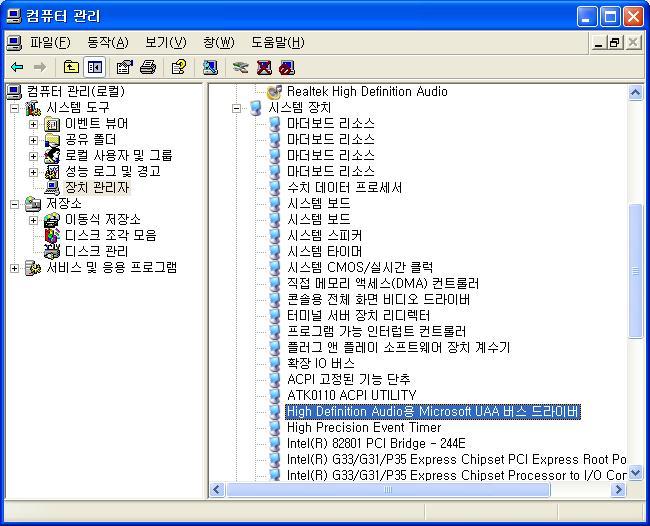Click the menu bar console icon

[15, 42]
